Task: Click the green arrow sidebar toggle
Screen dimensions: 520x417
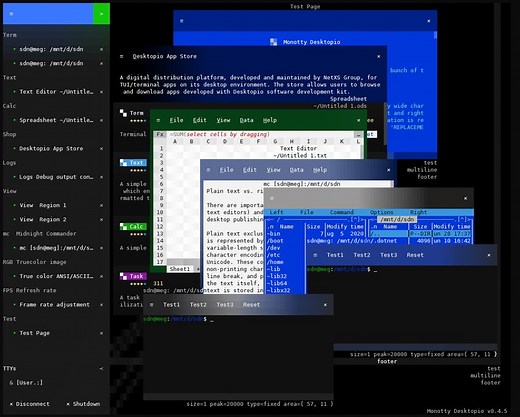Action: point(101,14)
